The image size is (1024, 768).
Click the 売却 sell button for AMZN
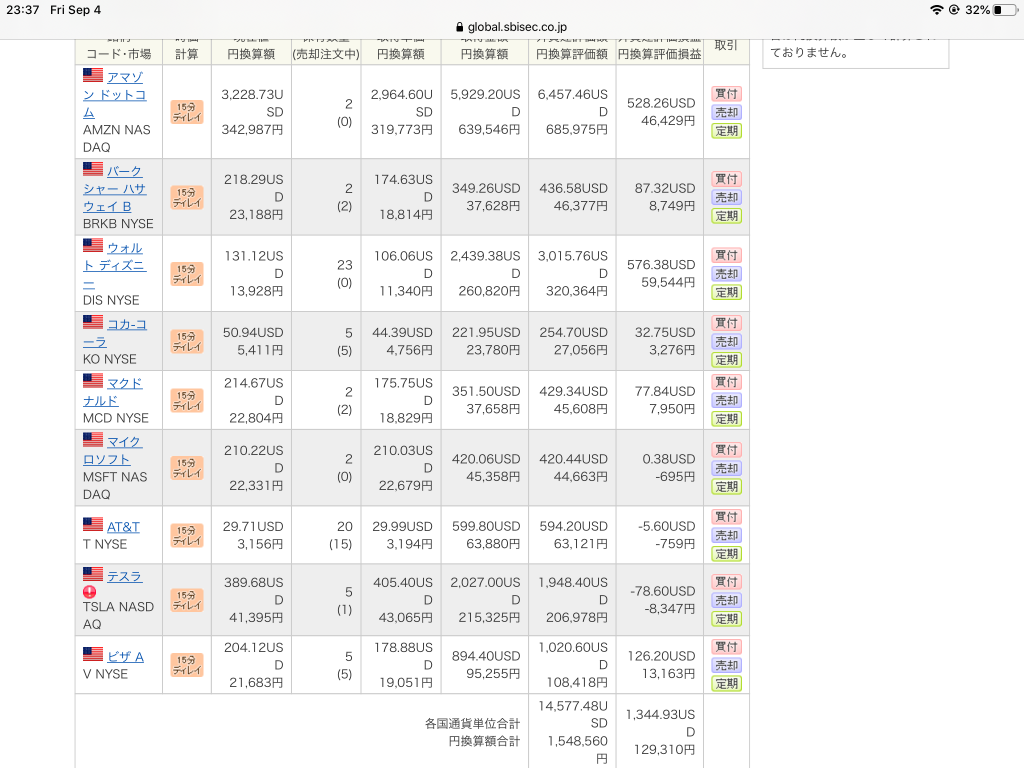tap(726, 112)
